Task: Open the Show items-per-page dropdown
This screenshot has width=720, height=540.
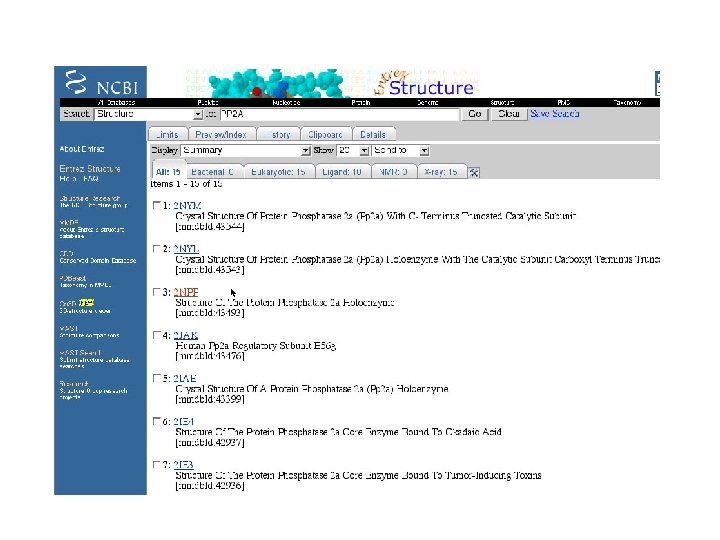Action: click(x=353, y=150)
